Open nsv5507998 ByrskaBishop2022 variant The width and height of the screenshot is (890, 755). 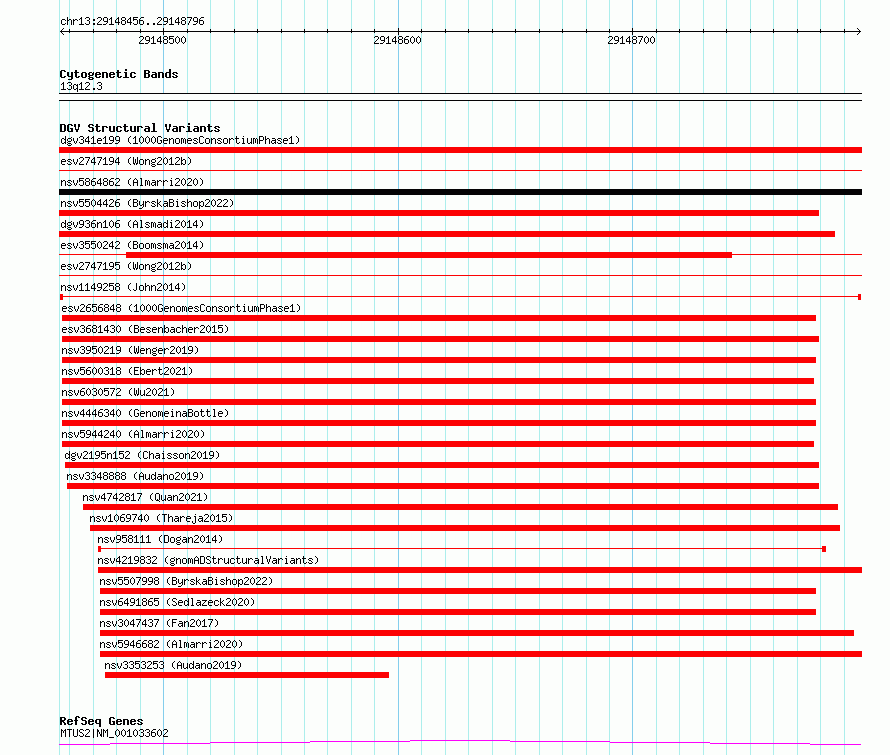click(x=186, y=581)
